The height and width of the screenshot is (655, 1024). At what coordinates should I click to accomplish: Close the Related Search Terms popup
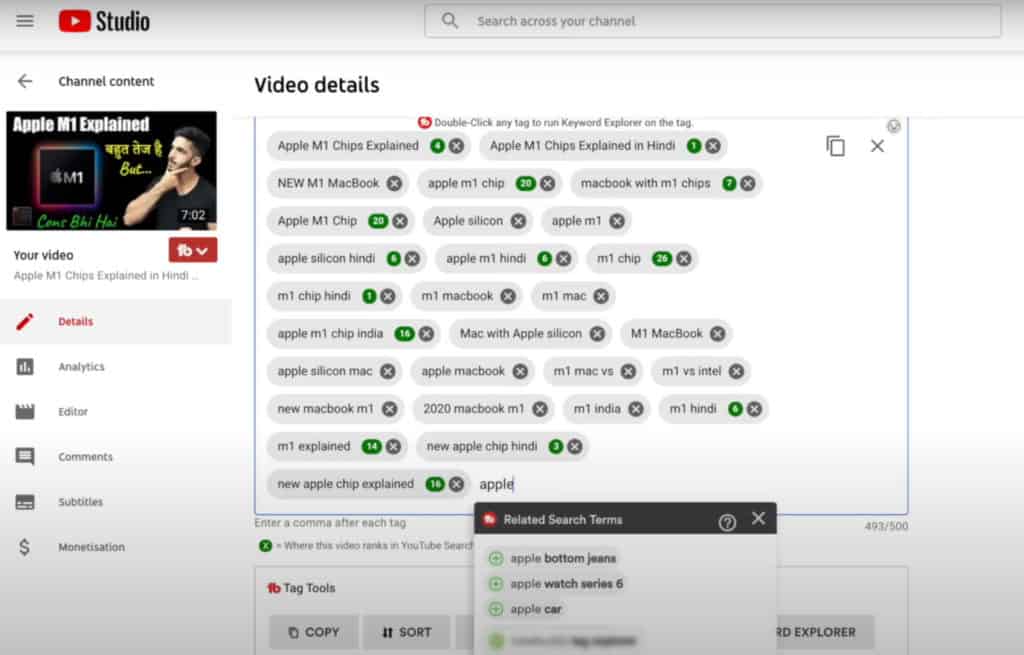(x=758, y=519)
